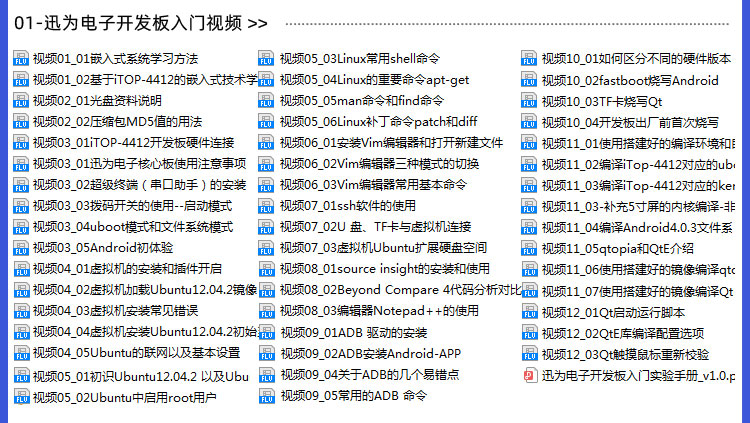Select file 视频03_02超级终端（串口助手）的安装
Viewport: 750px width, 423px height.
[139, 185]
